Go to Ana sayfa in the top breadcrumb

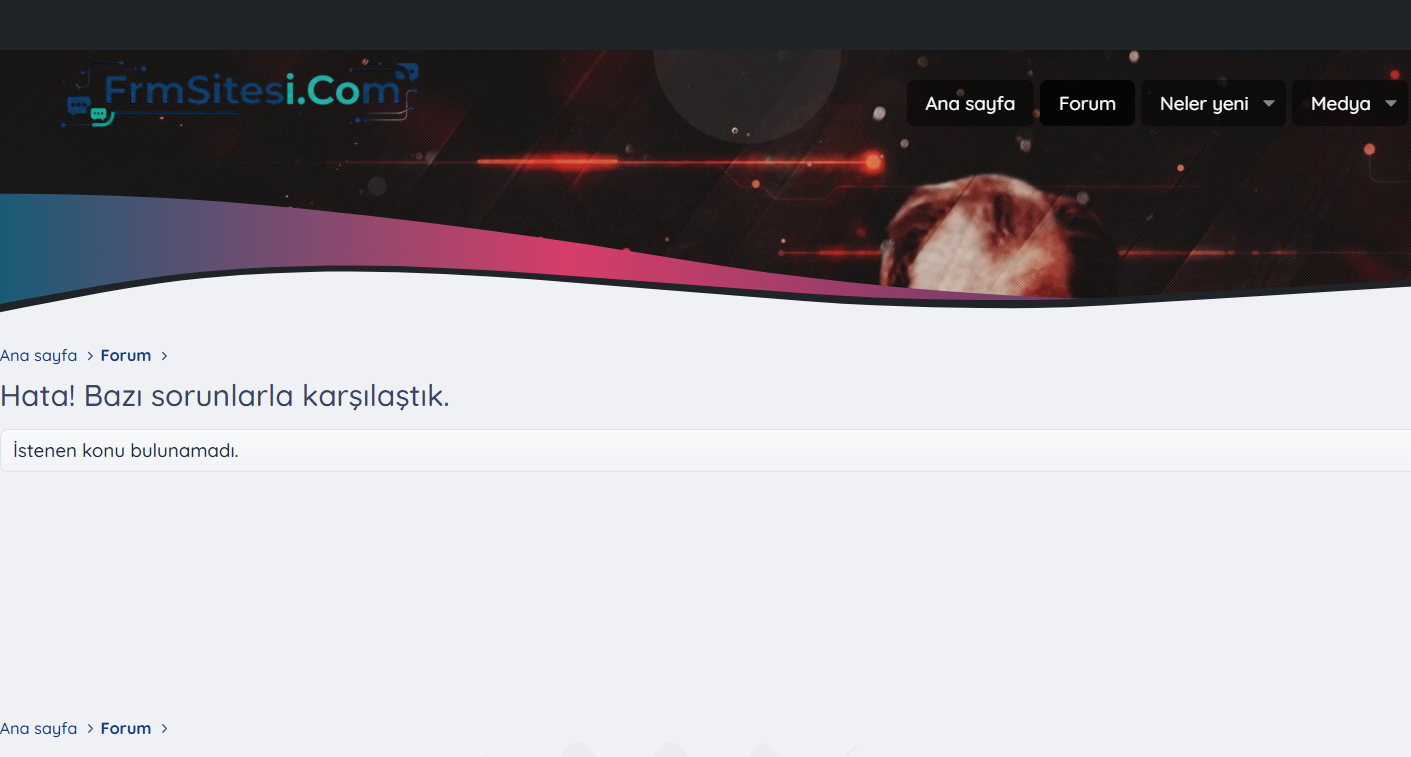click(39, 356)
